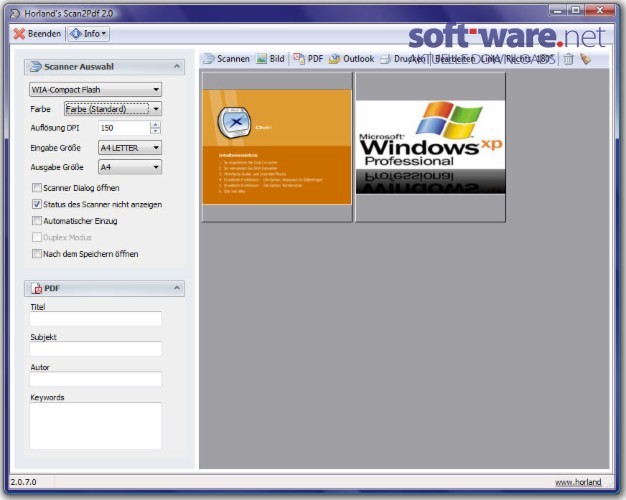
Task: Enable Nach dem Speichern öffnen checkbox
Action: click(x=37, y=254)
